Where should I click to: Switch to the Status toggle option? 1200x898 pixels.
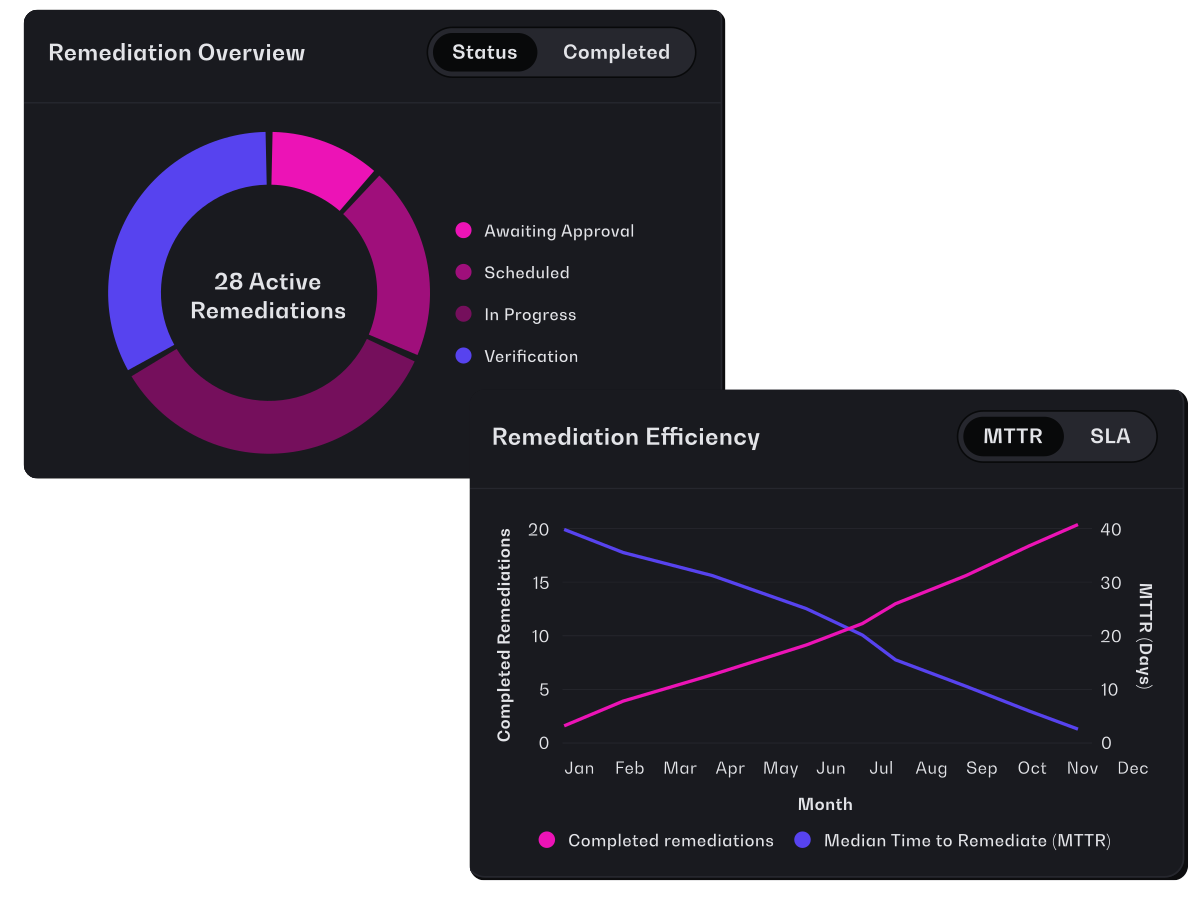485,52
